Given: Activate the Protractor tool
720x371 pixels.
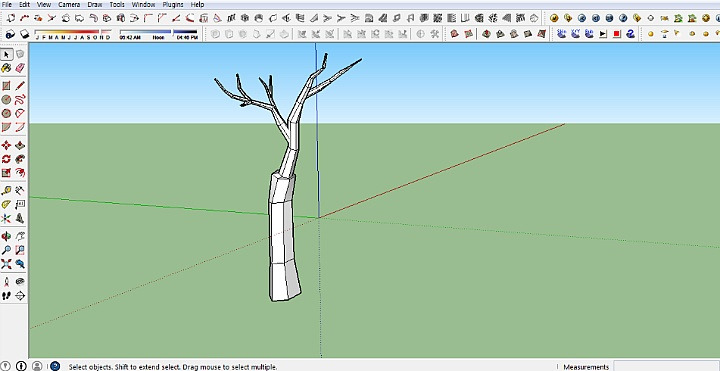Looking at the screenshot, I should click(x=6, y=204).
